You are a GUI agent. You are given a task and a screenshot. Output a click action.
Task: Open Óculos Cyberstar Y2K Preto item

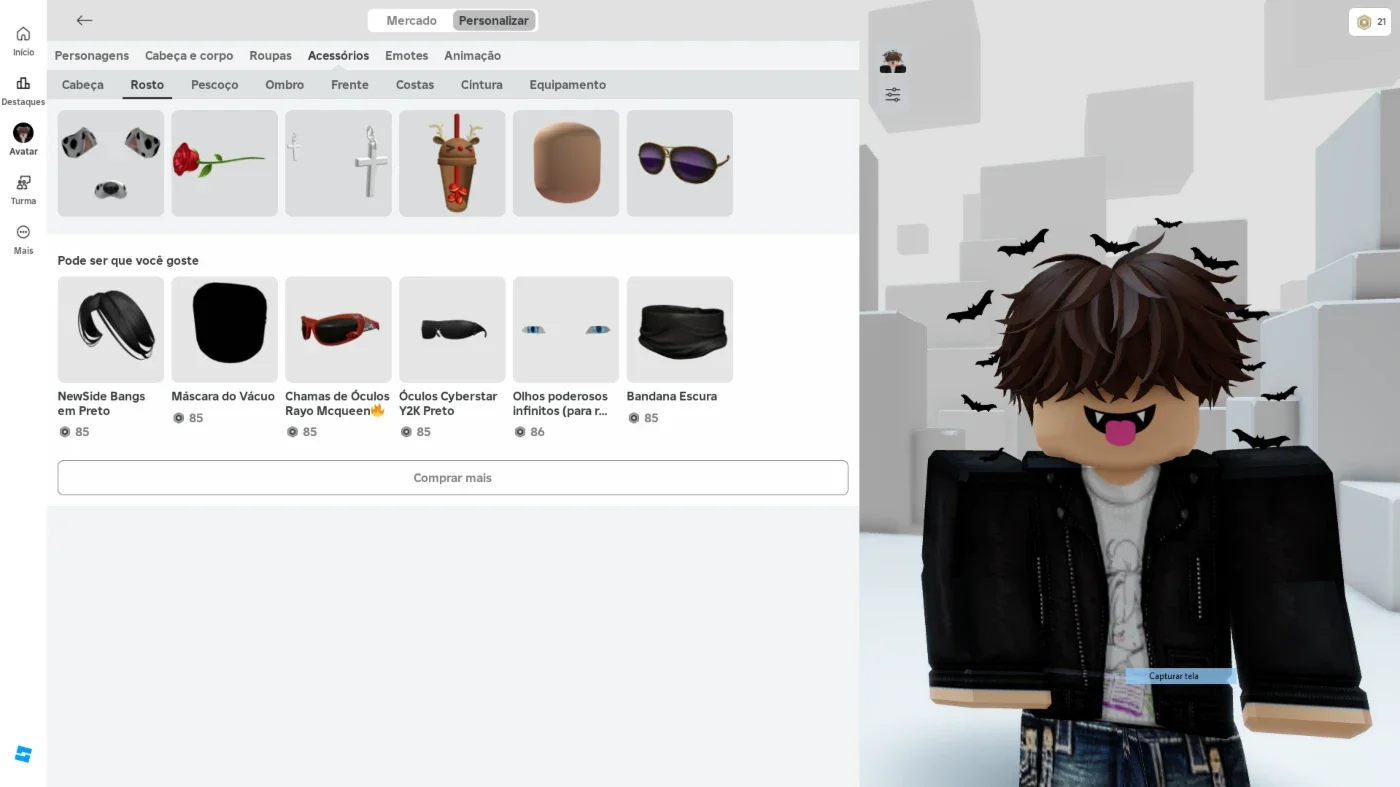click(452, 358)
